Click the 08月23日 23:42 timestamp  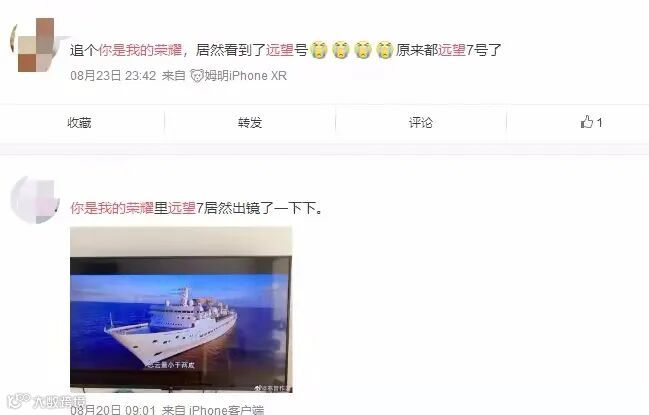(x=113, y=76)
